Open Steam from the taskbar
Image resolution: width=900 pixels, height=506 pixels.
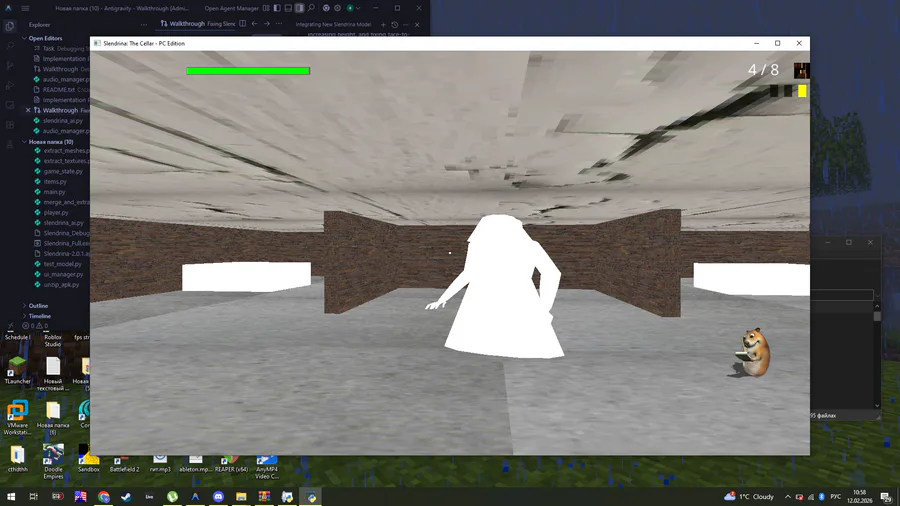coord(126,497)
